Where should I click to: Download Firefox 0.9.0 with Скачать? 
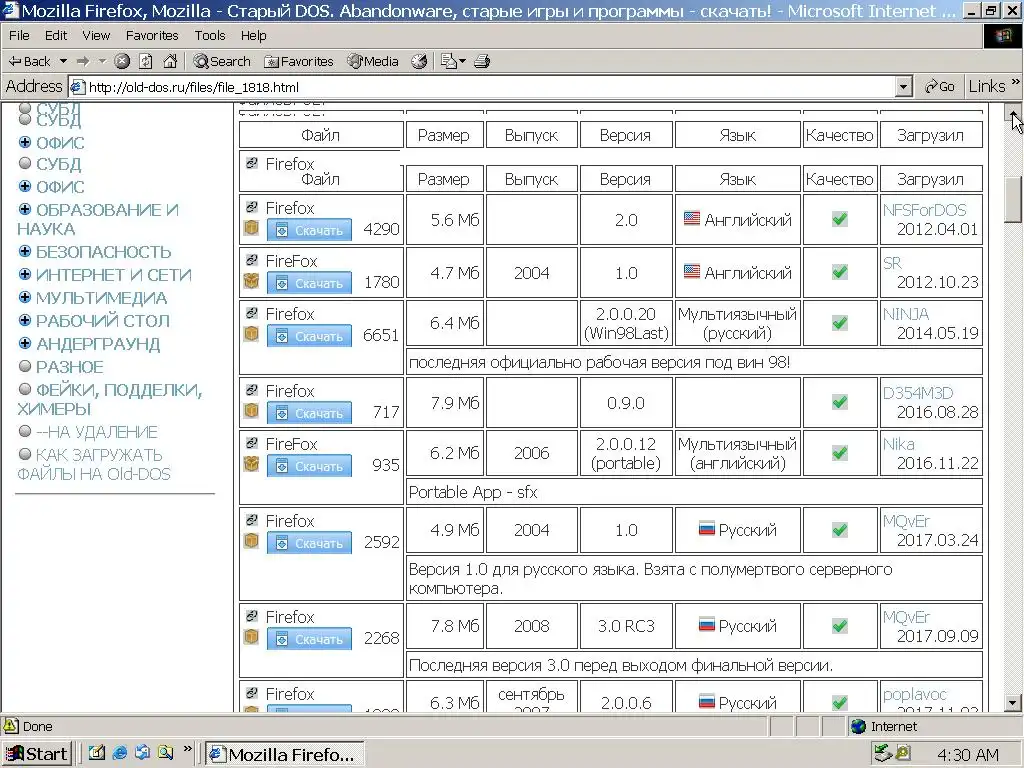tap(309, 413)
